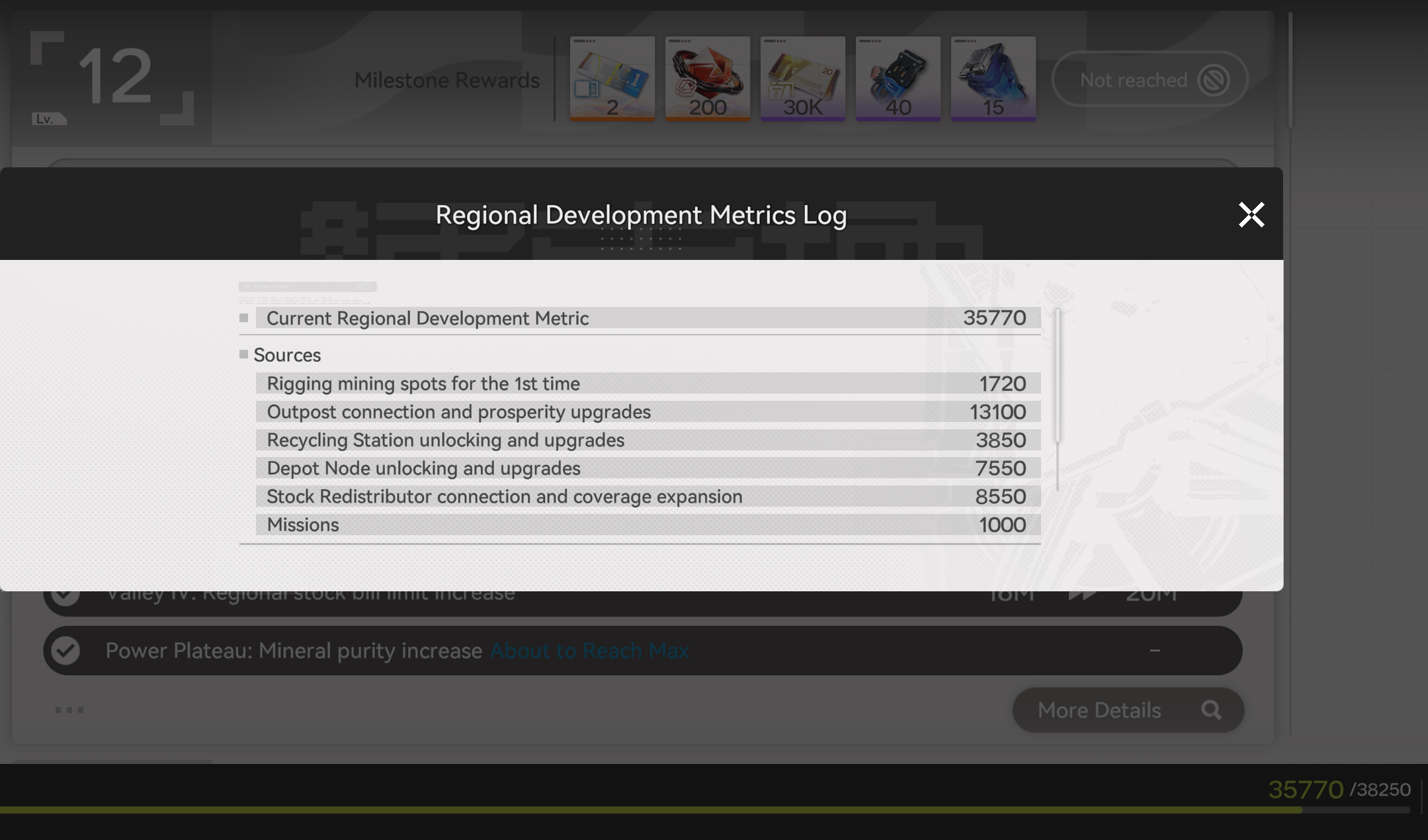
Task: Close the Regional Development Metrics Log dialog
Action: coord(1251,215)
